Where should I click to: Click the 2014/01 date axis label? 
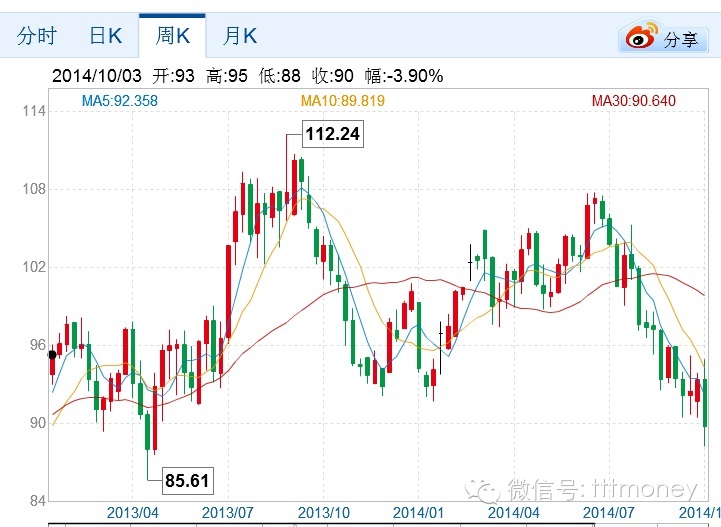pos(418,513)
